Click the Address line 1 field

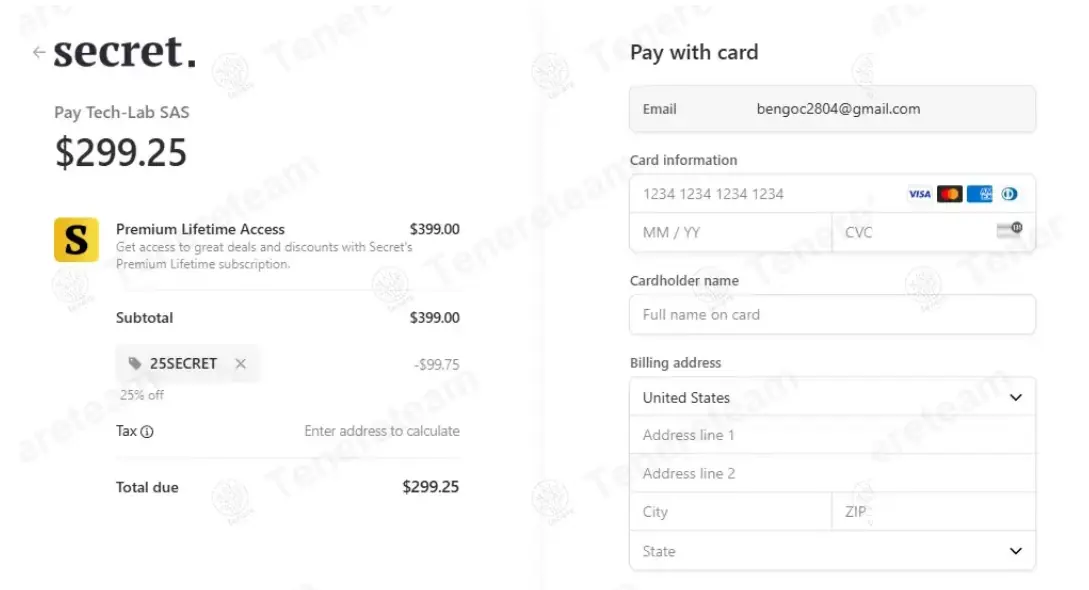(832, 435)
